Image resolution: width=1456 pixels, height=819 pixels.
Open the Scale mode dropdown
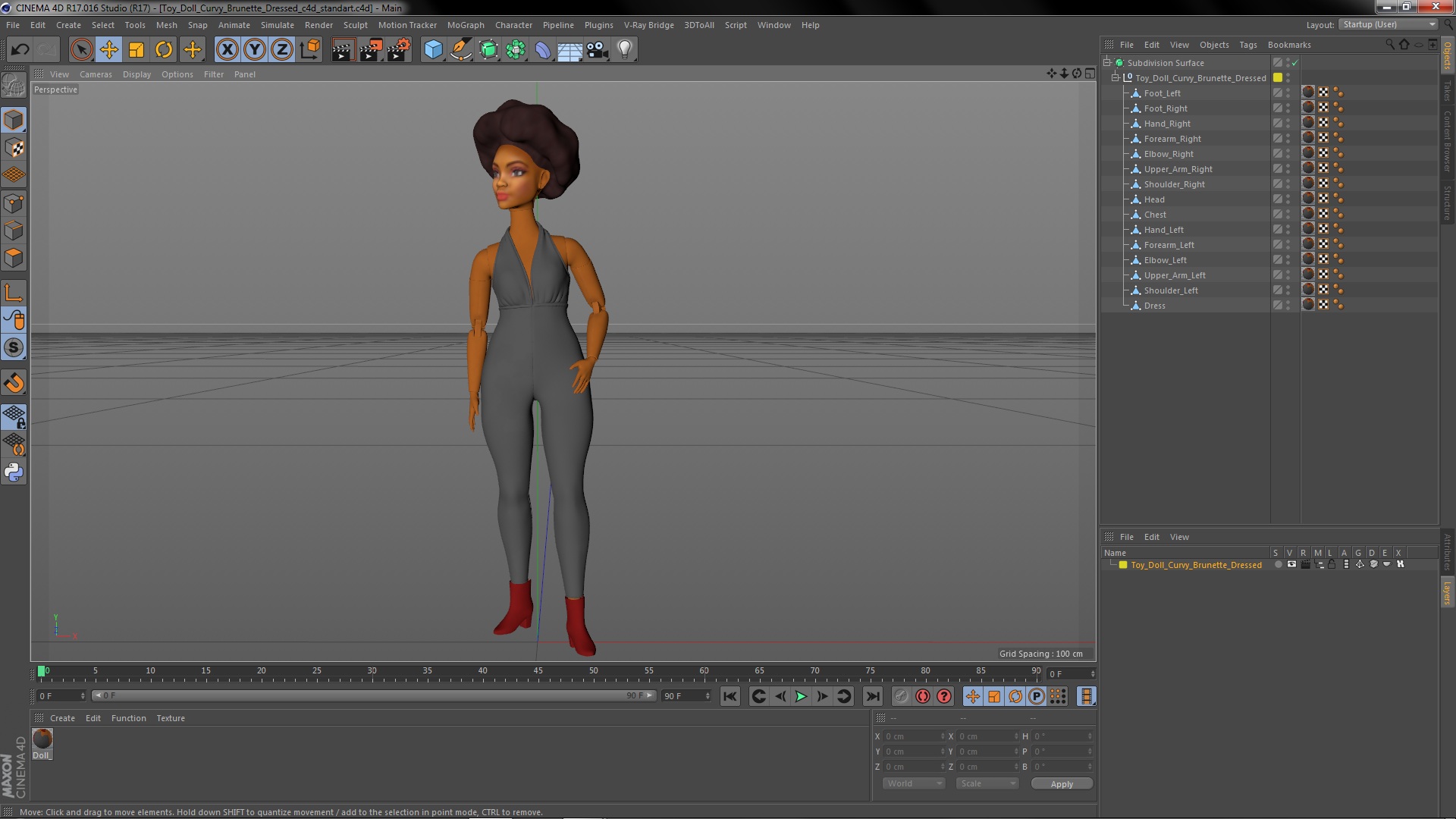(x=987, y=783)
